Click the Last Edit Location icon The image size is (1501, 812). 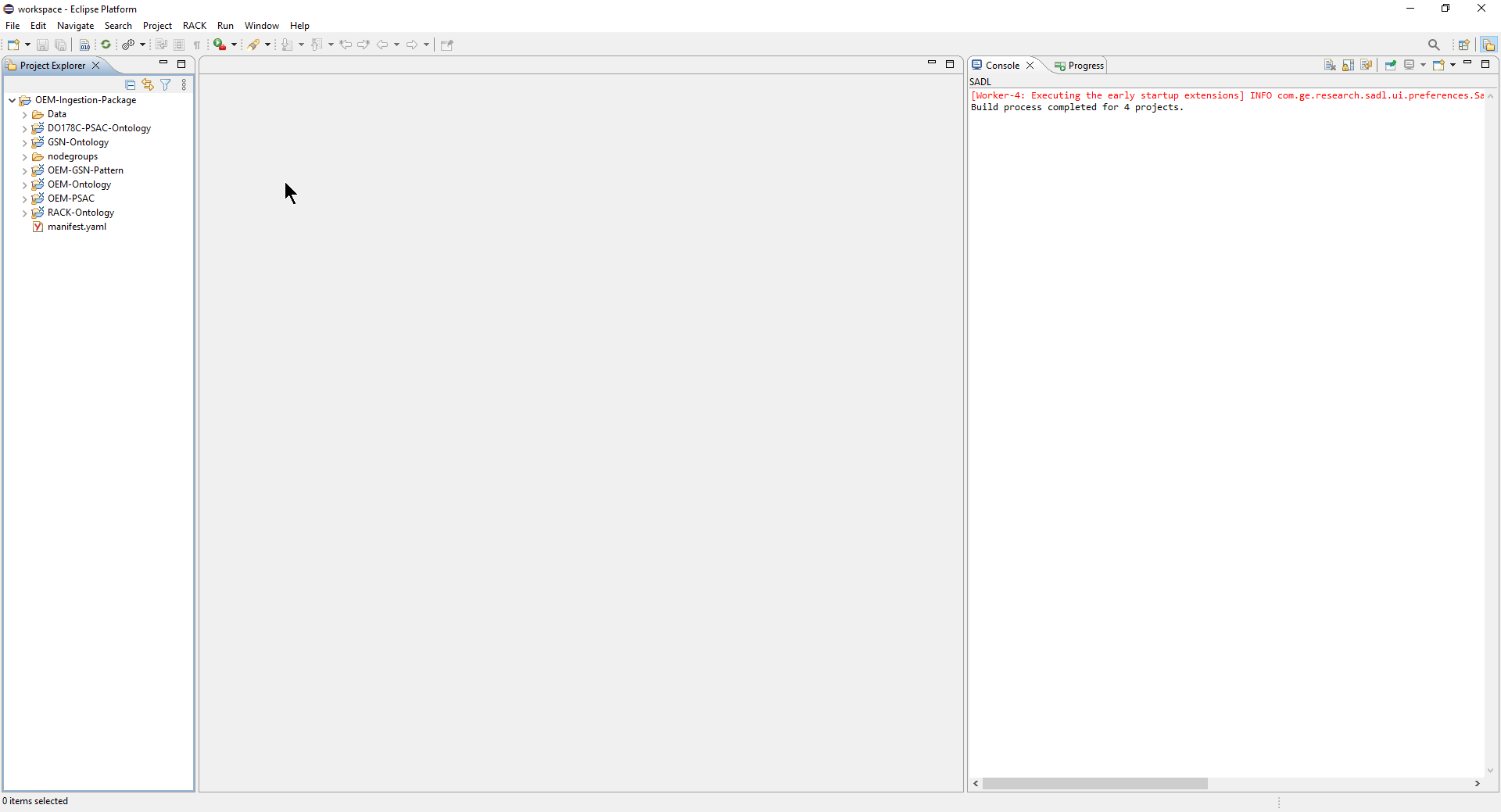[x=346, y=45]
